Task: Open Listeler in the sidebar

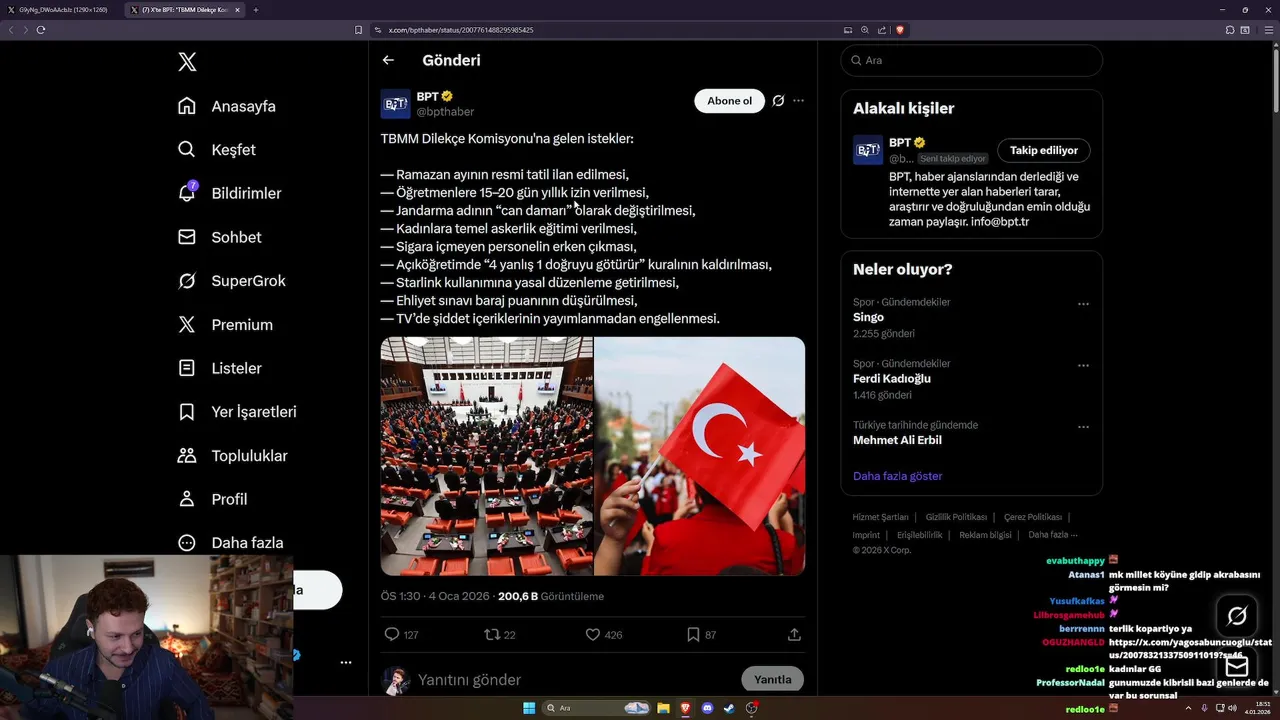Action: (220, 368)
